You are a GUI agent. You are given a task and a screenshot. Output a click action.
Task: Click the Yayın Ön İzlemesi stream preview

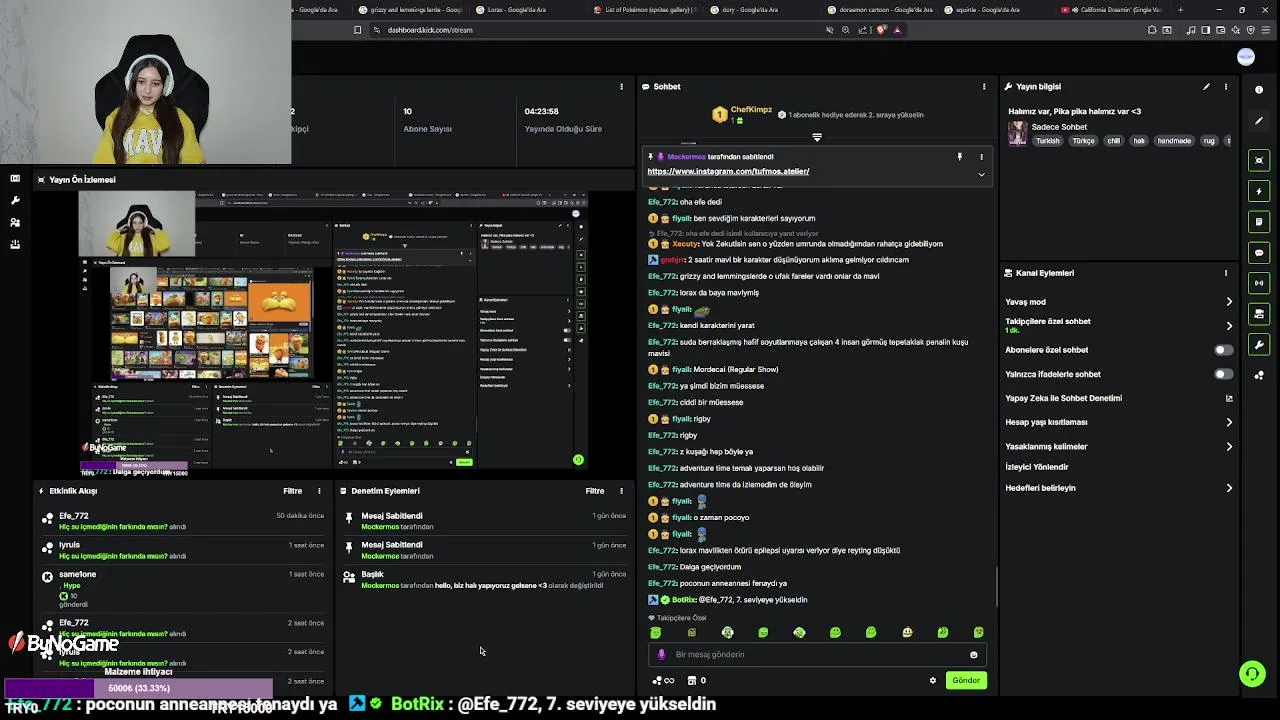click(334, 331)
